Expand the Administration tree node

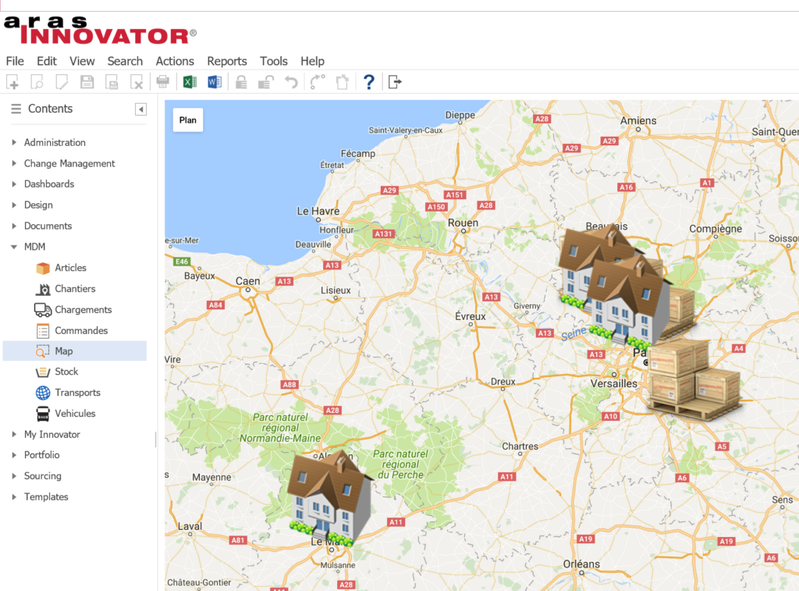pos(14,143)
